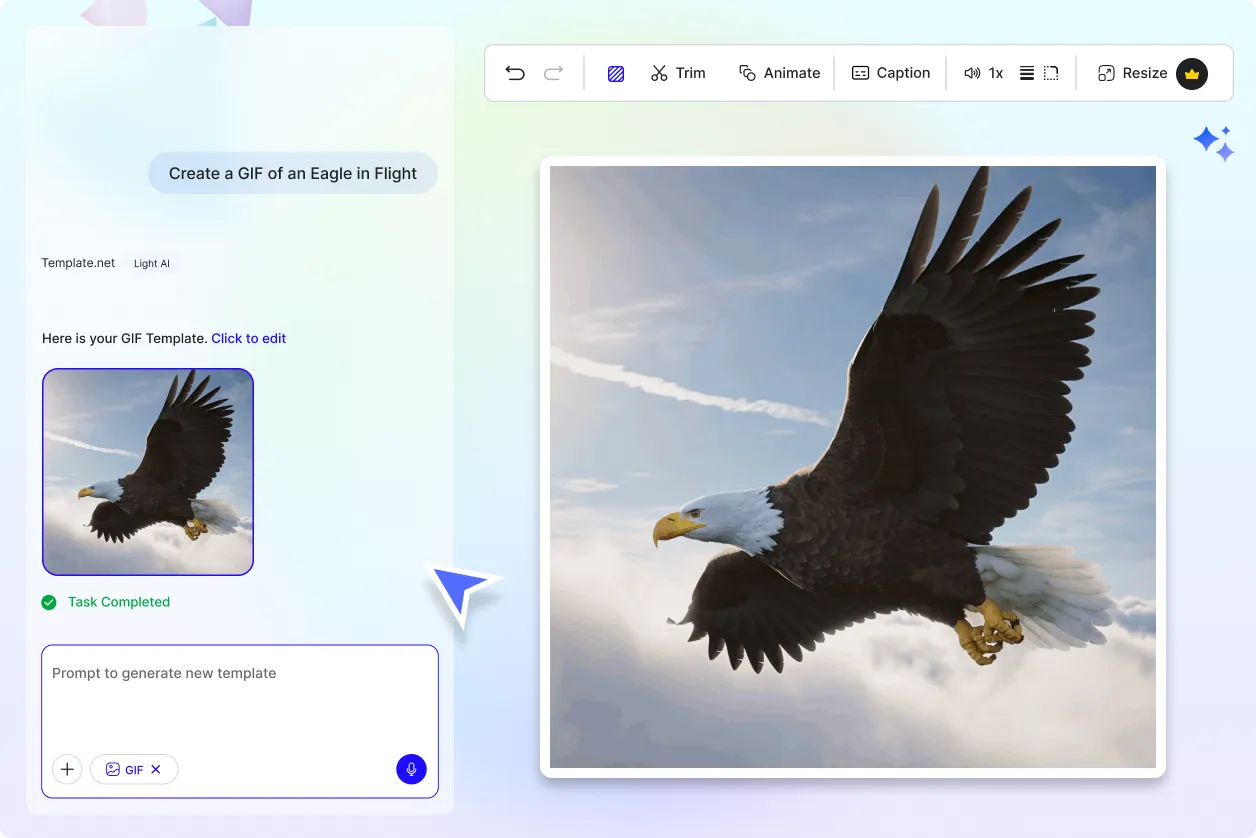Click the Eagle in Flight prompt bubble
The height and width of the screenshot is (838, 1256).
click(292, 173)
